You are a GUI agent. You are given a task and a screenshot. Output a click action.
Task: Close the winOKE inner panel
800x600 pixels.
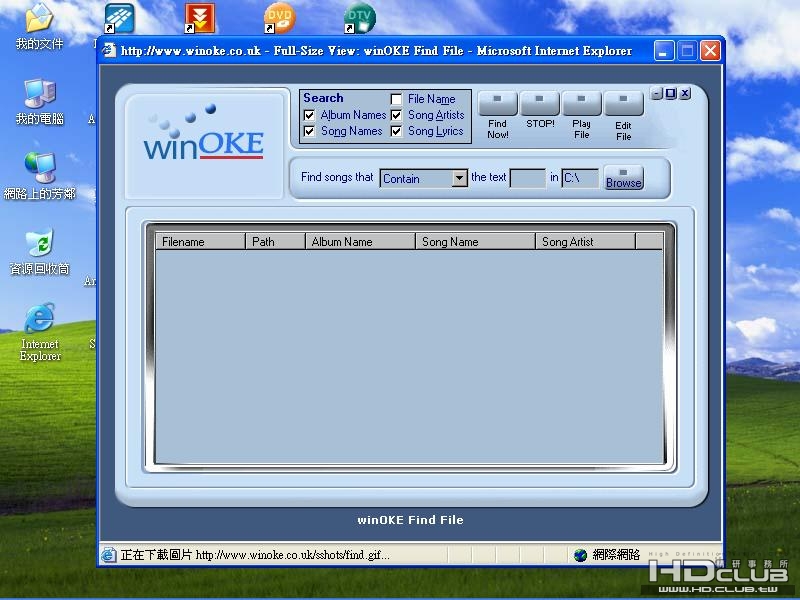(x=685, y=93)
